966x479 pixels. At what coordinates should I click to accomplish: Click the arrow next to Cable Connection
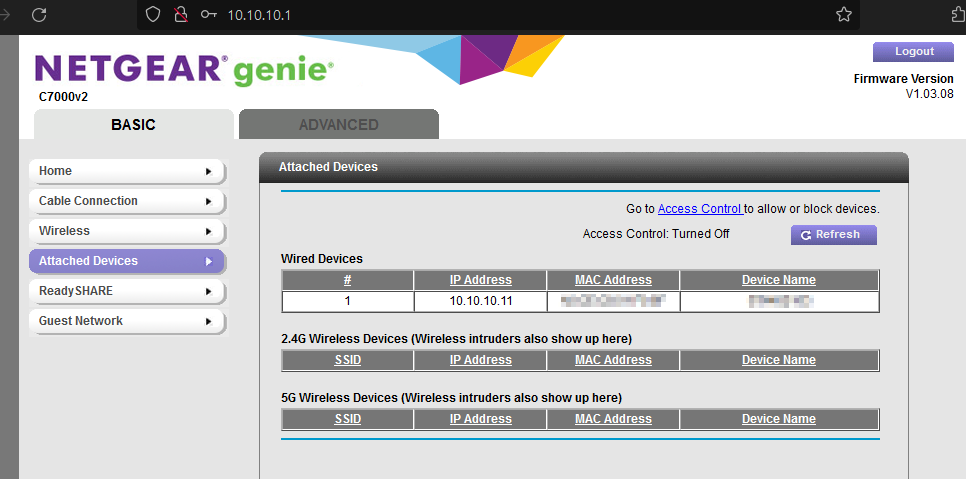pyautogui.click(x=209, y=201)
